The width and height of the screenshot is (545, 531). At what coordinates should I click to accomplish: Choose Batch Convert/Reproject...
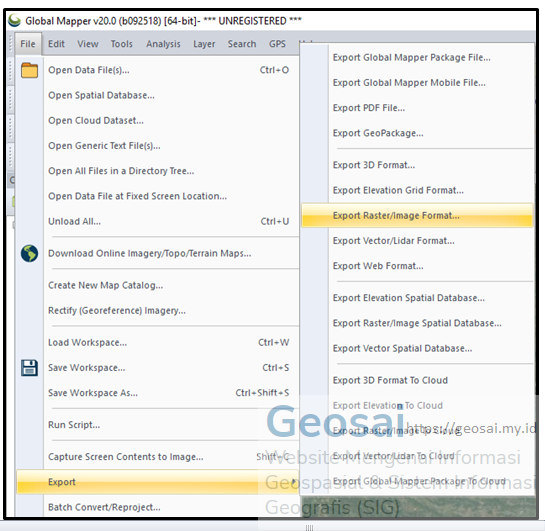coord(158,507)
